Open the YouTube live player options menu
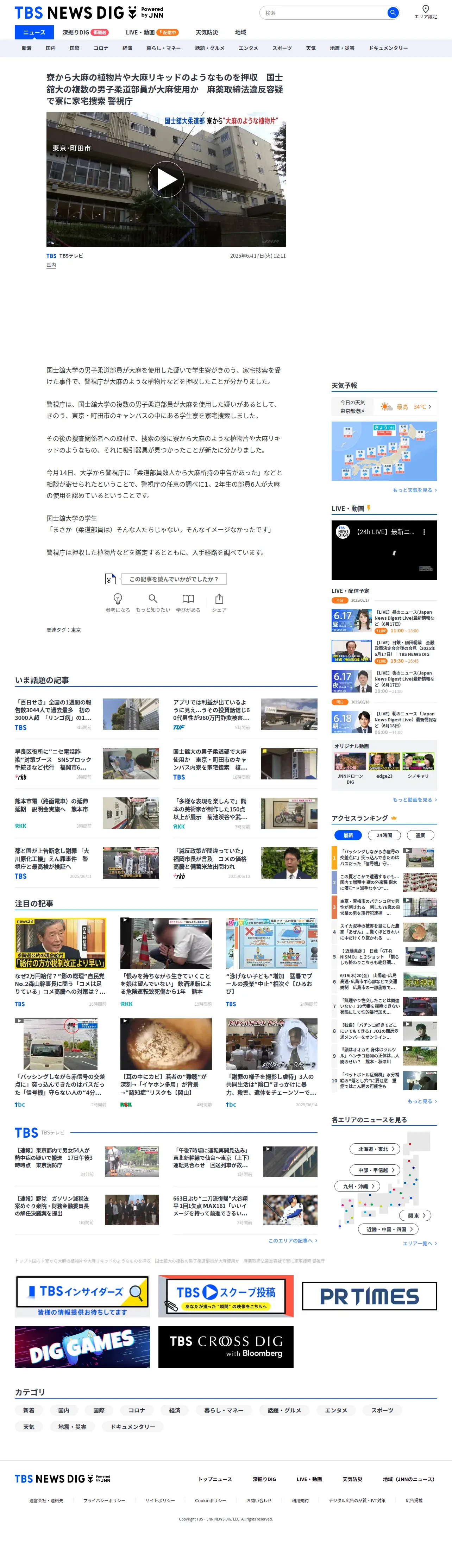The width and height of the screenshot is (452, 1568). point(424,531)
